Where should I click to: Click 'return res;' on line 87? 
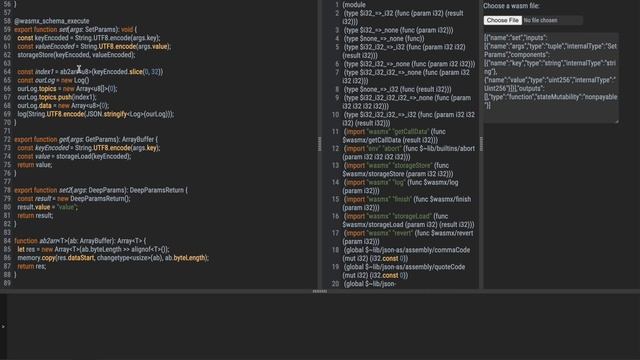(x=31, y=267)
